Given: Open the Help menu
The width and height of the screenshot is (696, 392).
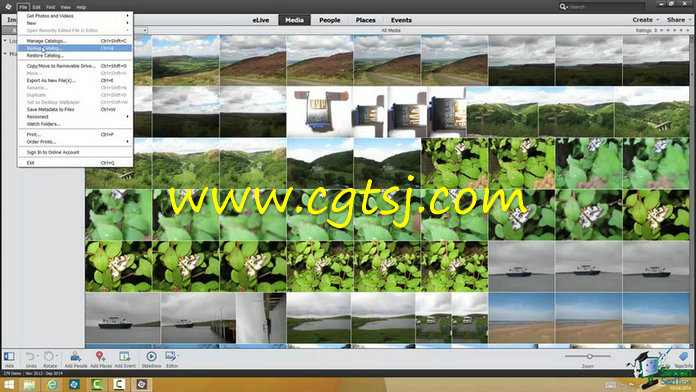Looking at the screenshot, I should (81, 7).
